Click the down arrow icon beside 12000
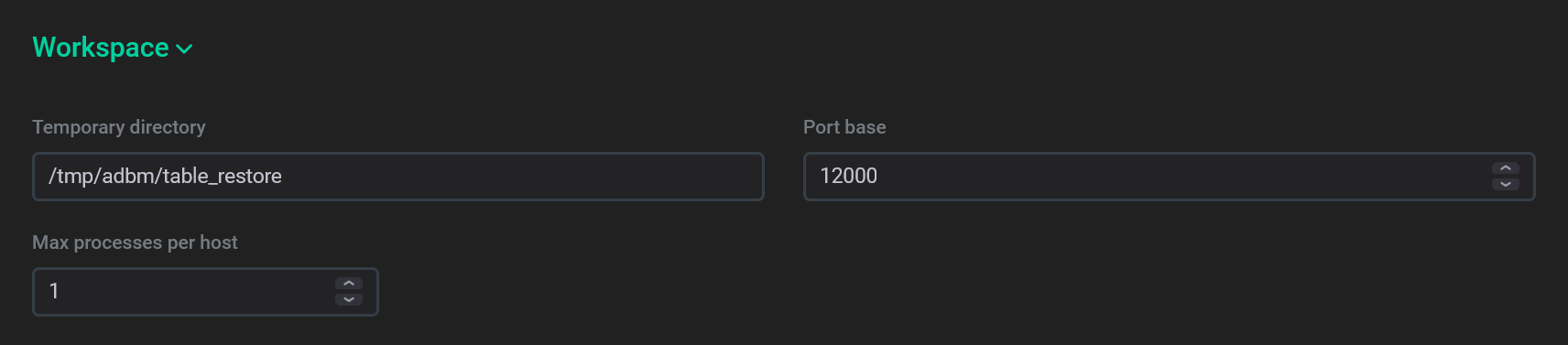The width and height of the screenshot is (1568, 345). pyautogui.click(x=1506, y=184)
